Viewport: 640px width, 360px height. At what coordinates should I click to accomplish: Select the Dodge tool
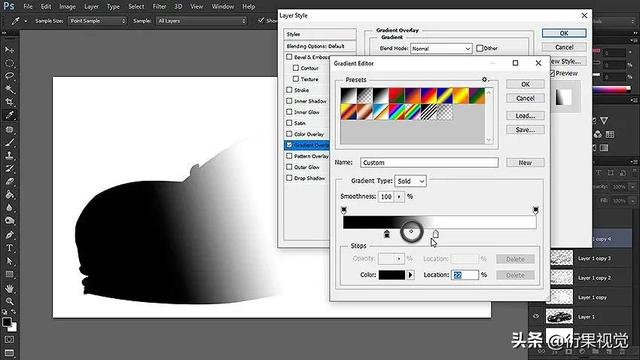coord(9,221)
